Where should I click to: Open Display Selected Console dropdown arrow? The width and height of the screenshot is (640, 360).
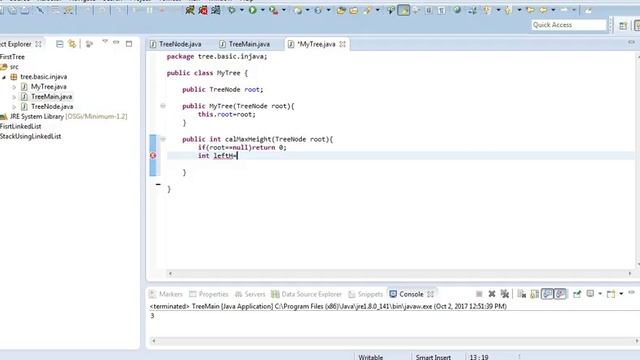[600, 293]
